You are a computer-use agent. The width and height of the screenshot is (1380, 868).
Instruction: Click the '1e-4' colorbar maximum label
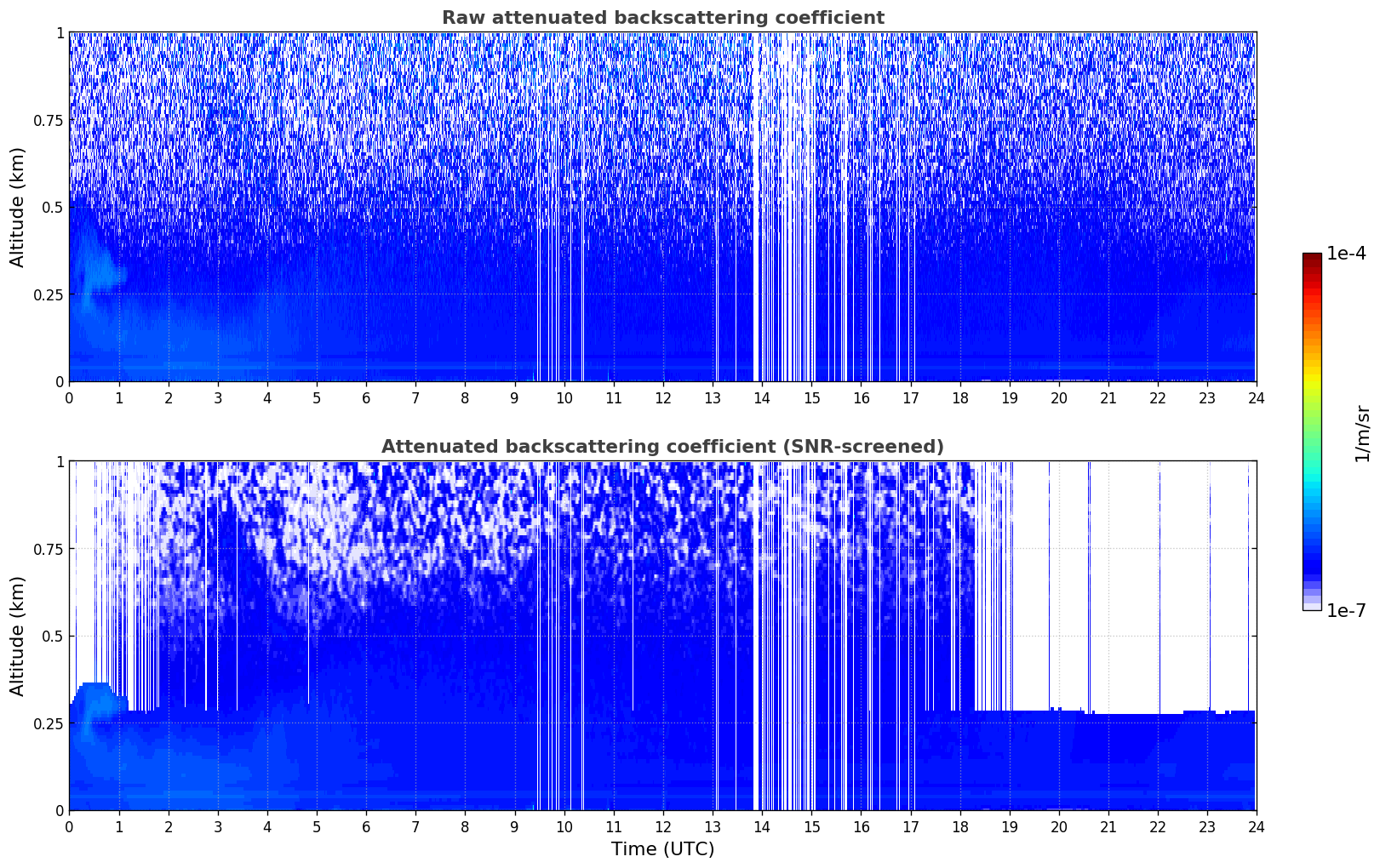coord(1346,254)
